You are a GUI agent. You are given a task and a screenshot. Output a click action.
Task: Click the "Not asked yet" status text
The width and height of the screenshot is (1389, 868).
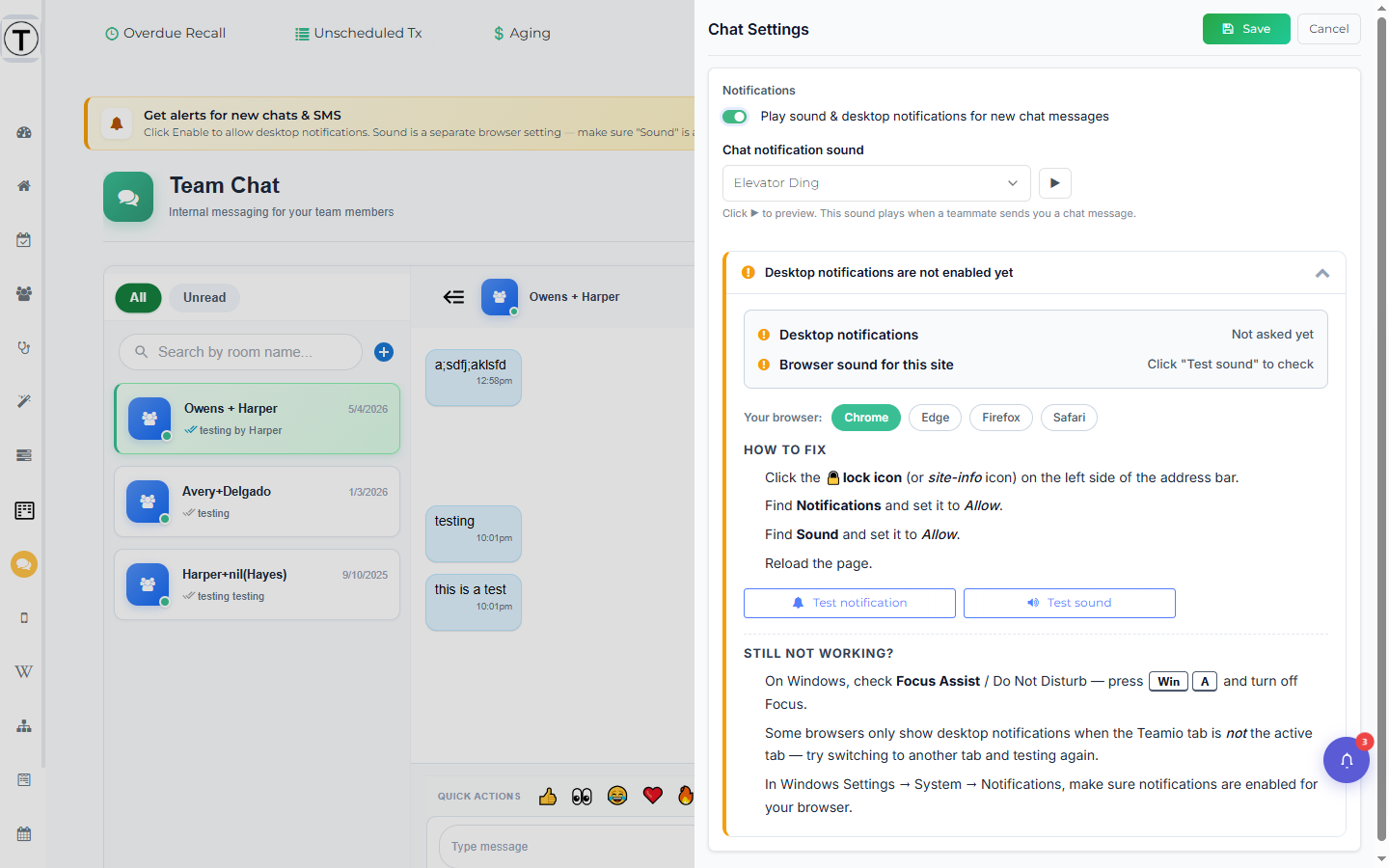pos(1272,335)
